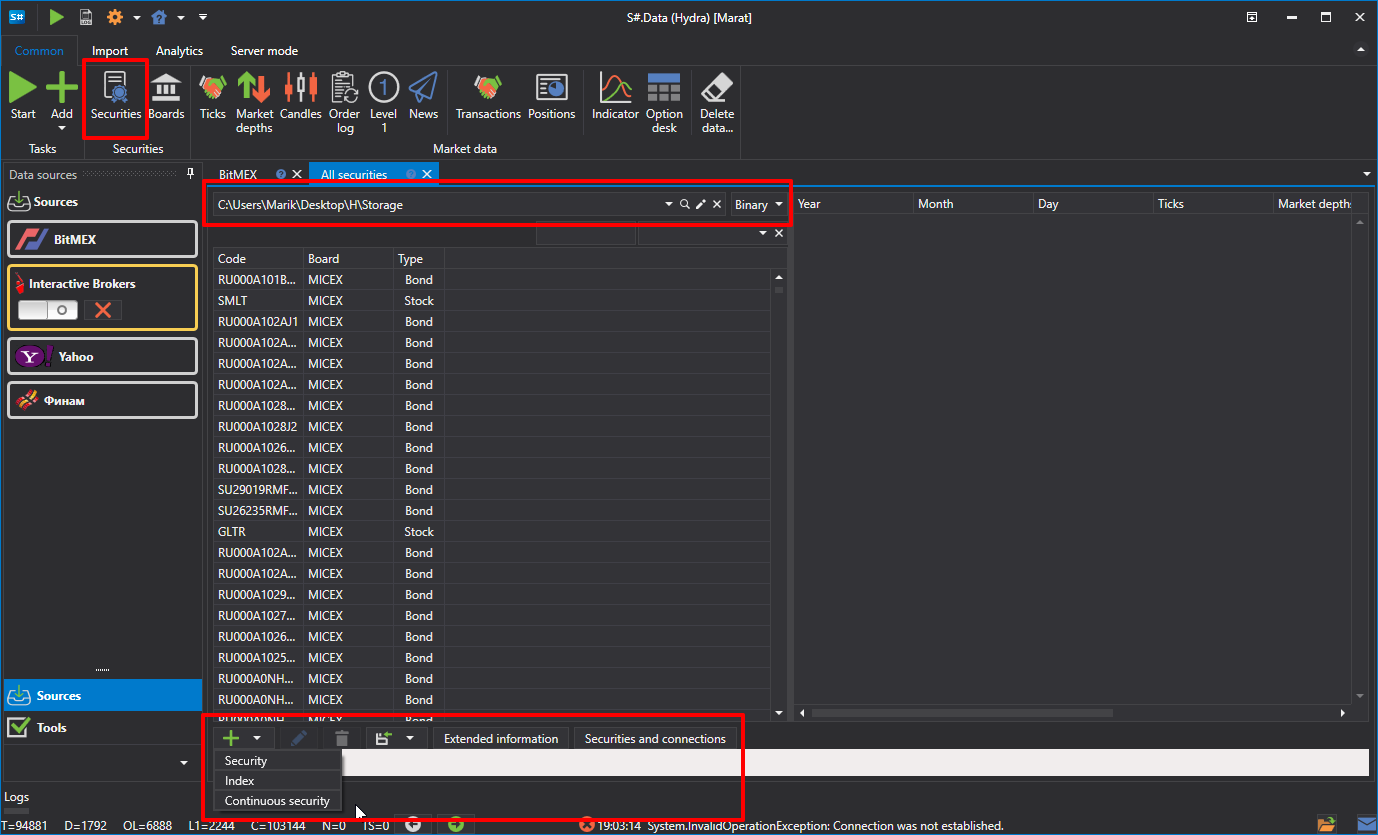
Task: Open the Securities ribbon icon
Action: pyautogui.click(x=116, y=97)
